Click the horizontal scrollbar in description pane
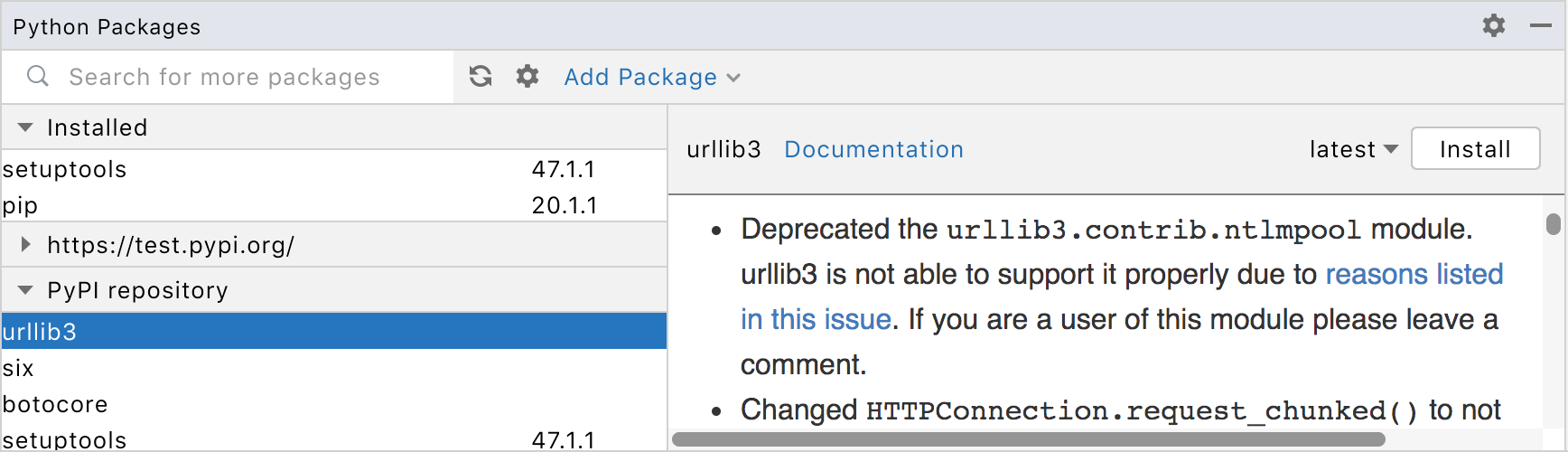 (1028, 439)
